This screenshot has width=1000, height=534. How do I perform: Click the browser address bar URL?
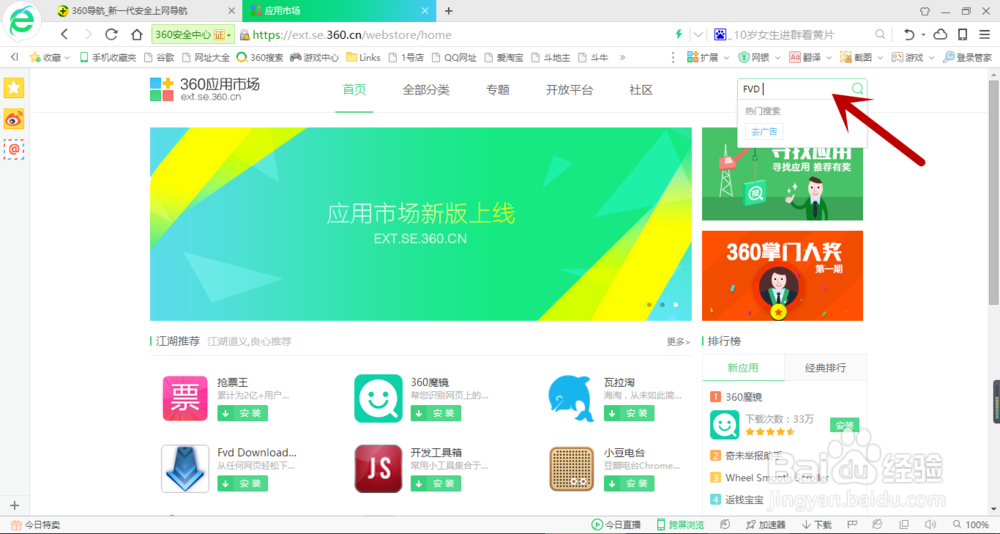(x=351, y=34)
